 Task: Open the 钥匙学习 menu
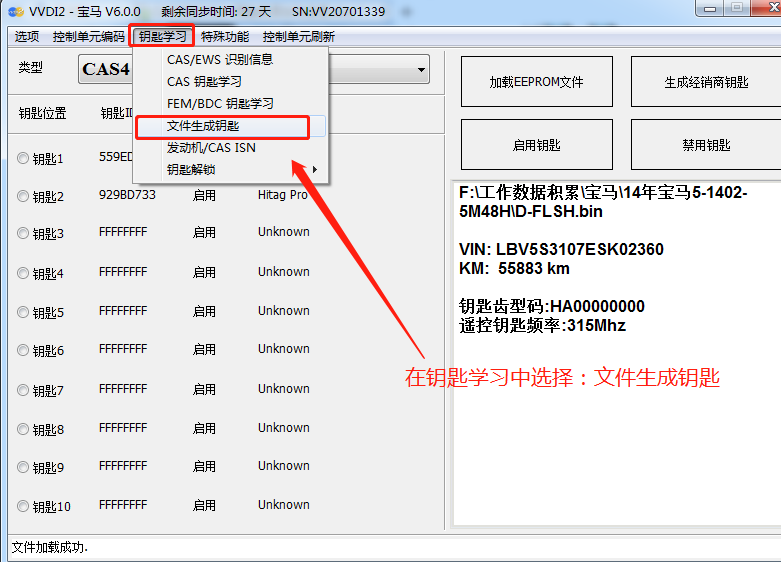[x=162, y=36]
